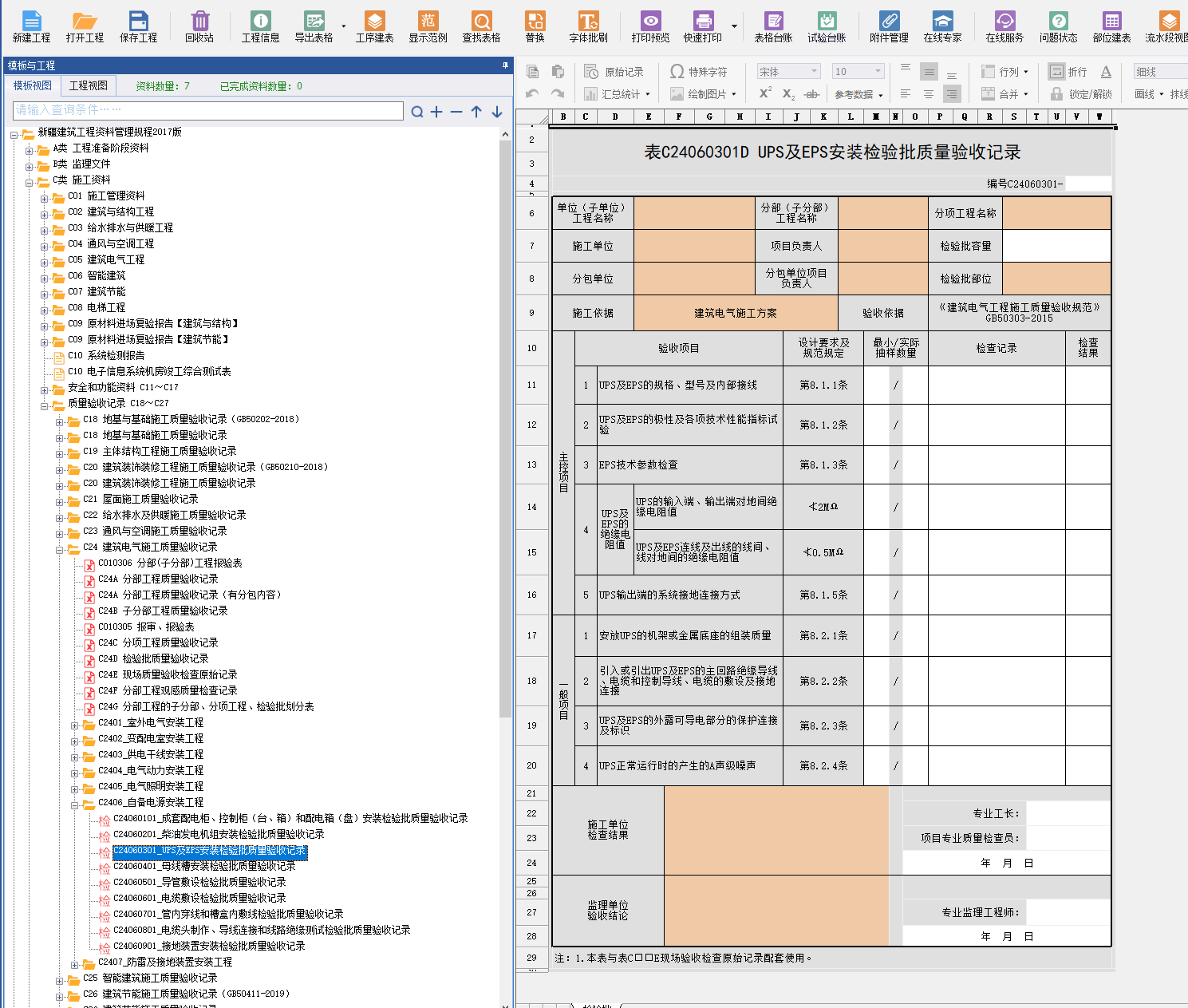Toggle 锁定/解锁 cell lock
The image size is (1188, 1008).
1081,94
